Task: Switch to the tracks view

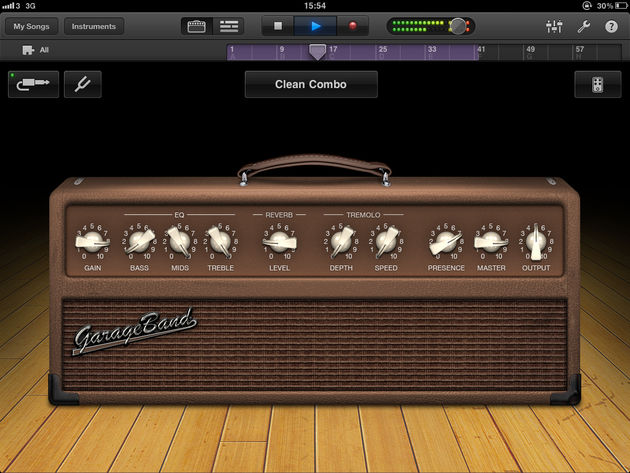Action: click(x=229, y=27)
